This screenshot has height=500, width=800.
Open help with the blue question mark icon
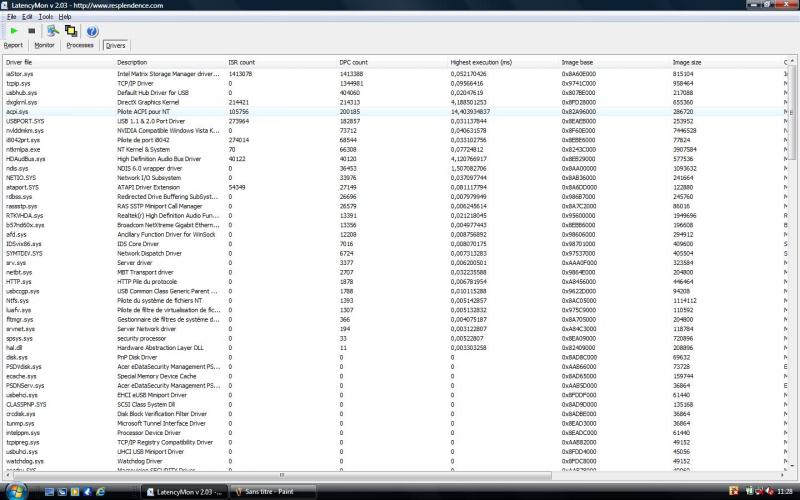(92, 31)
